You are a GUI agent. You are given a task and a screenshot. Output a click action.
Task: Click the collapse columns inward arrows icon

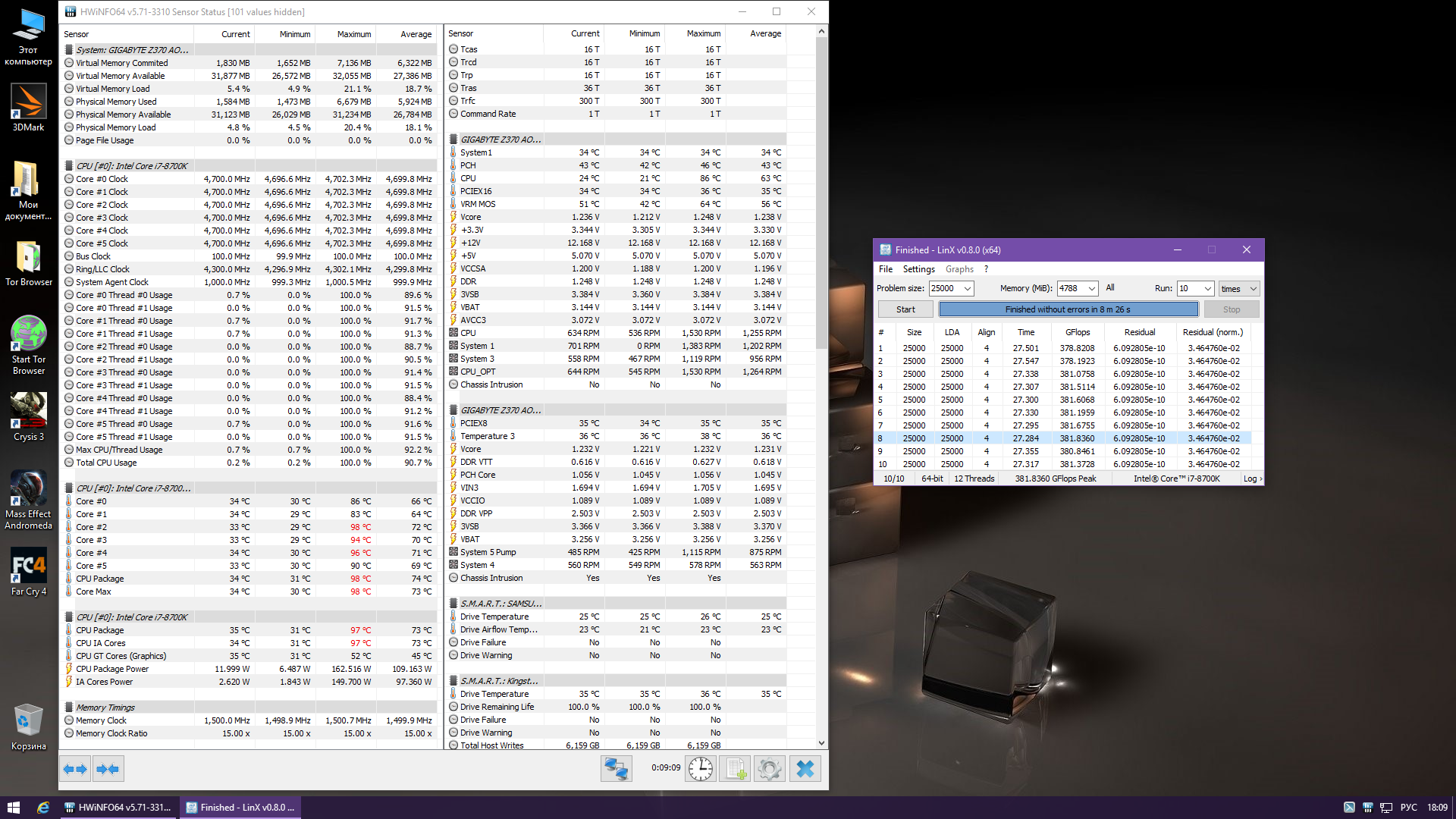coord(108,769)
